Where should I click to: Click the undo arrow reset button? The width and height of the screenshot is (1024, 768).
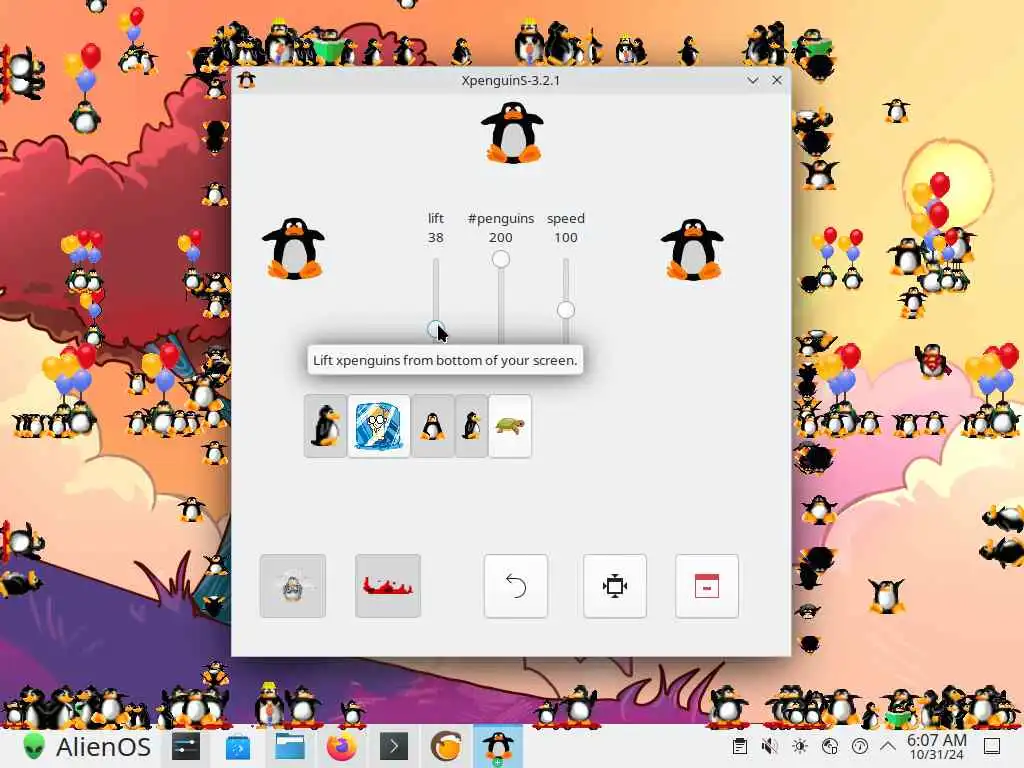(516, 586)
